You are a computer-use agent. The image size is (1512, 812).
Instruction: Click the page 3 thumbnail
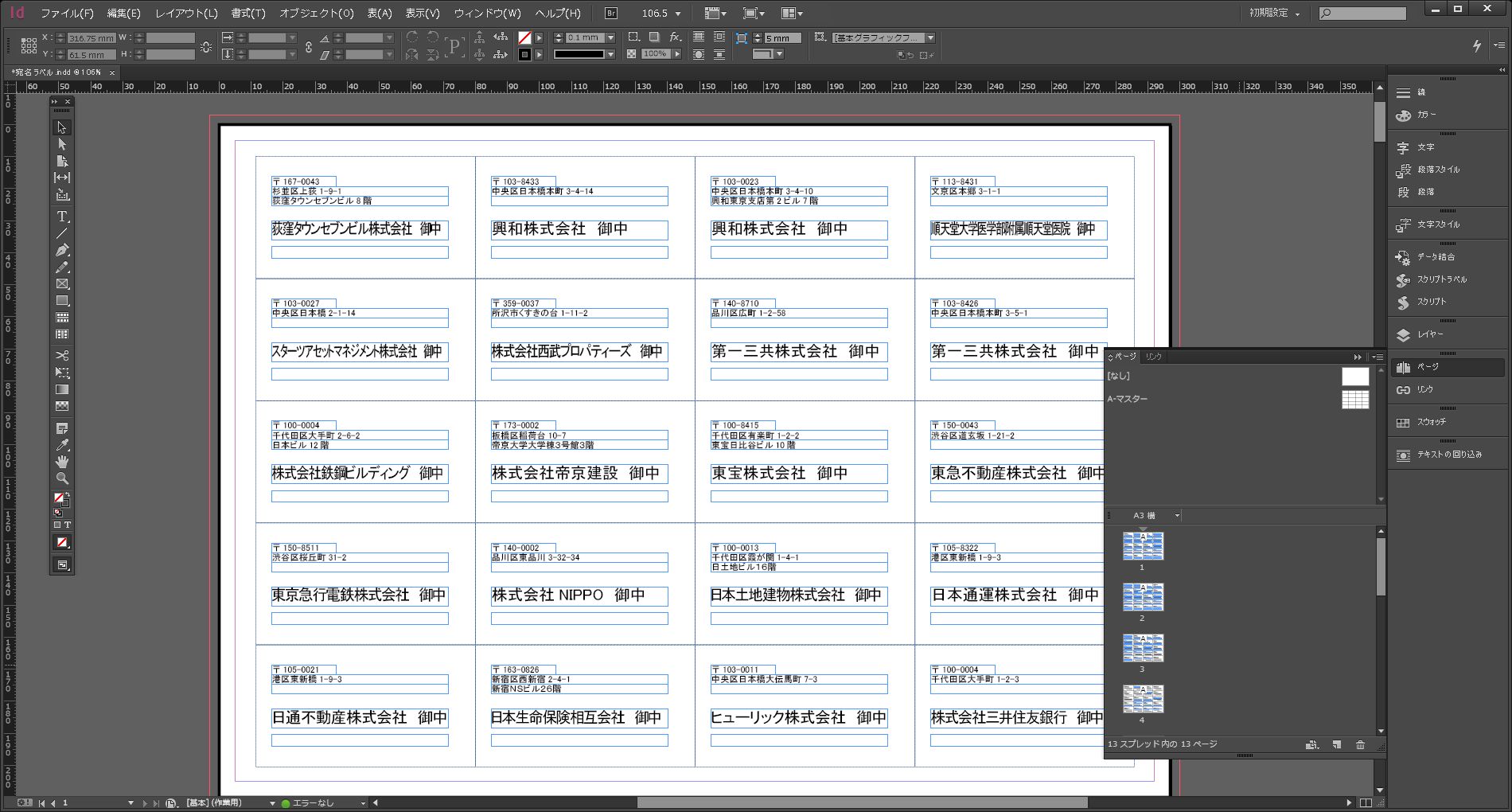coord(1143,648)
